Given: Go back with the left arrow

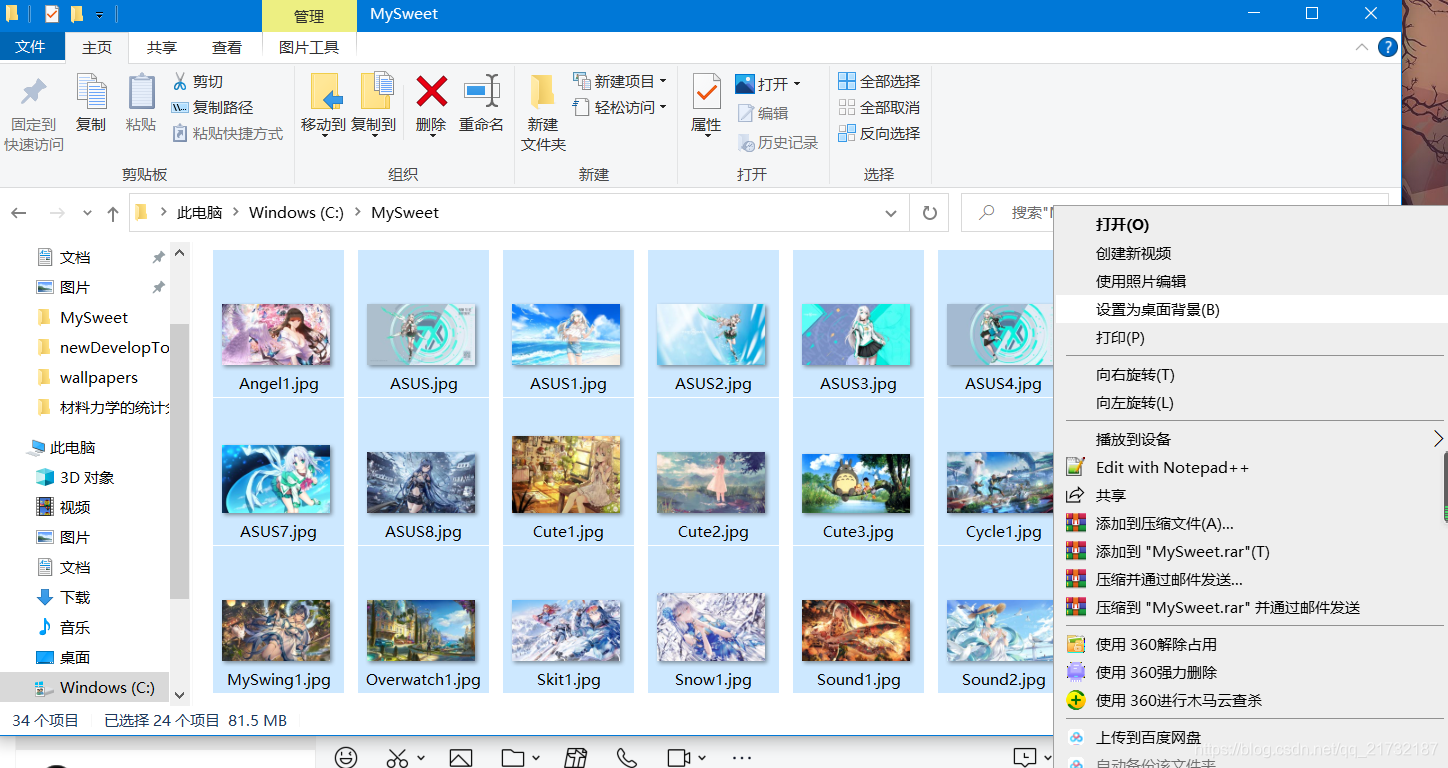Looking at the screenshot, I should [x=19, y=213].
